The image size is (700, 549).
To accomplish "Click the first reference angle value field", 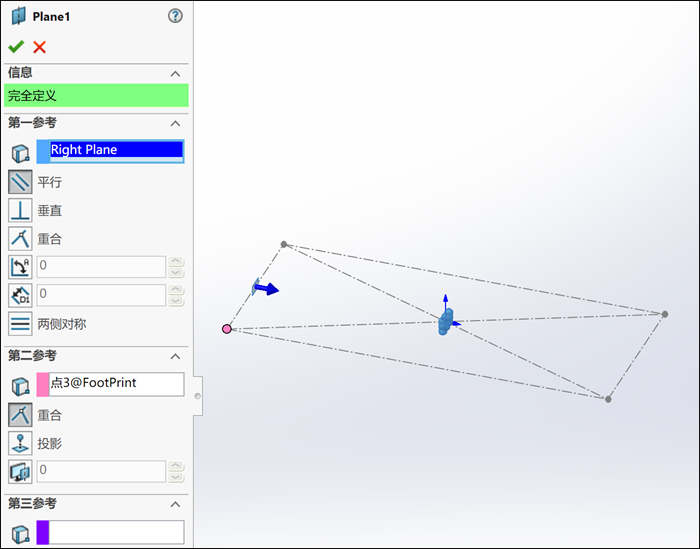I will coord(101,266).
